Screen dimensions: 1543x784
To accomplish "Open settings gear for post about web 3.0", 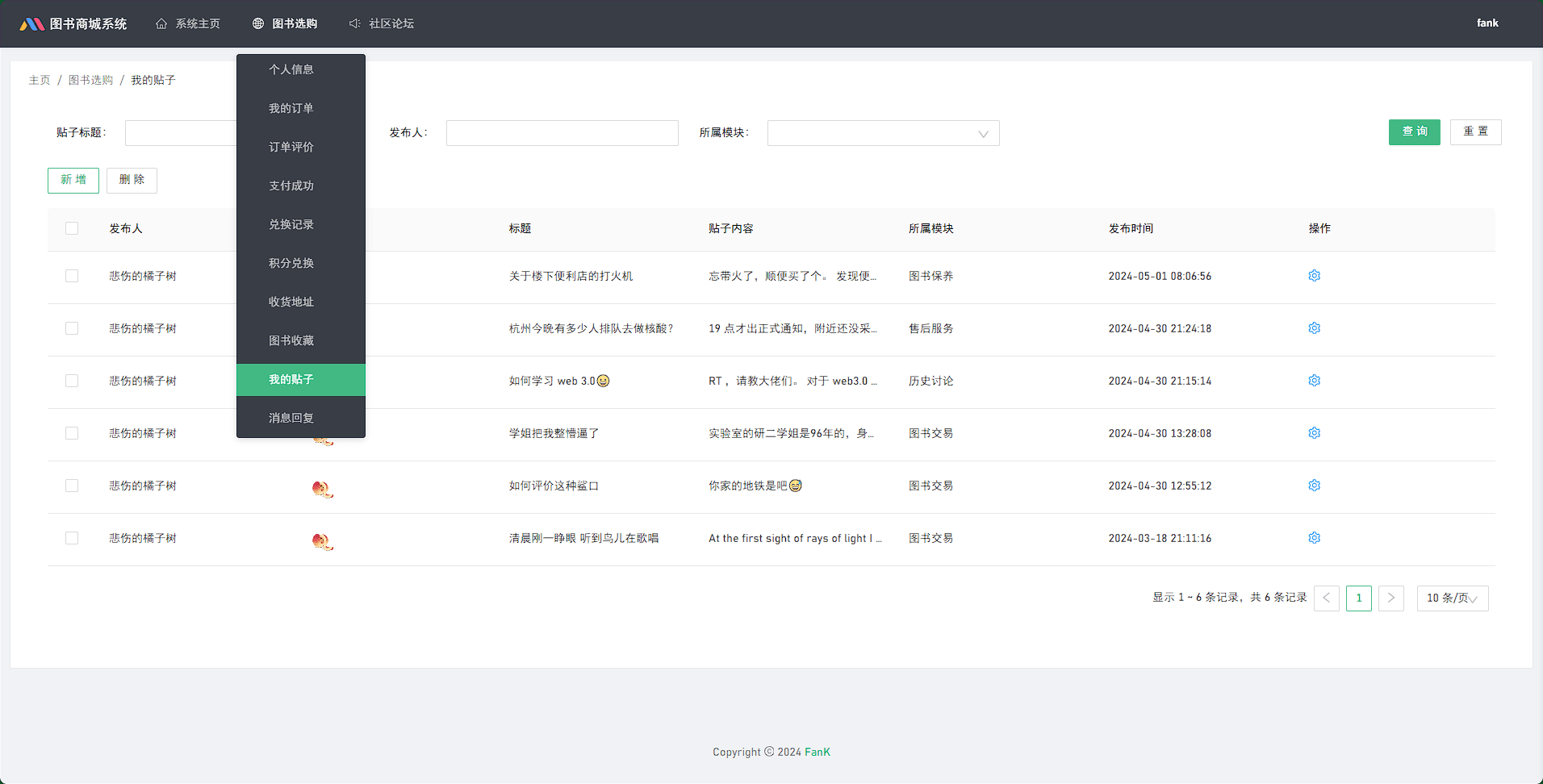I will click(1314, 380).
